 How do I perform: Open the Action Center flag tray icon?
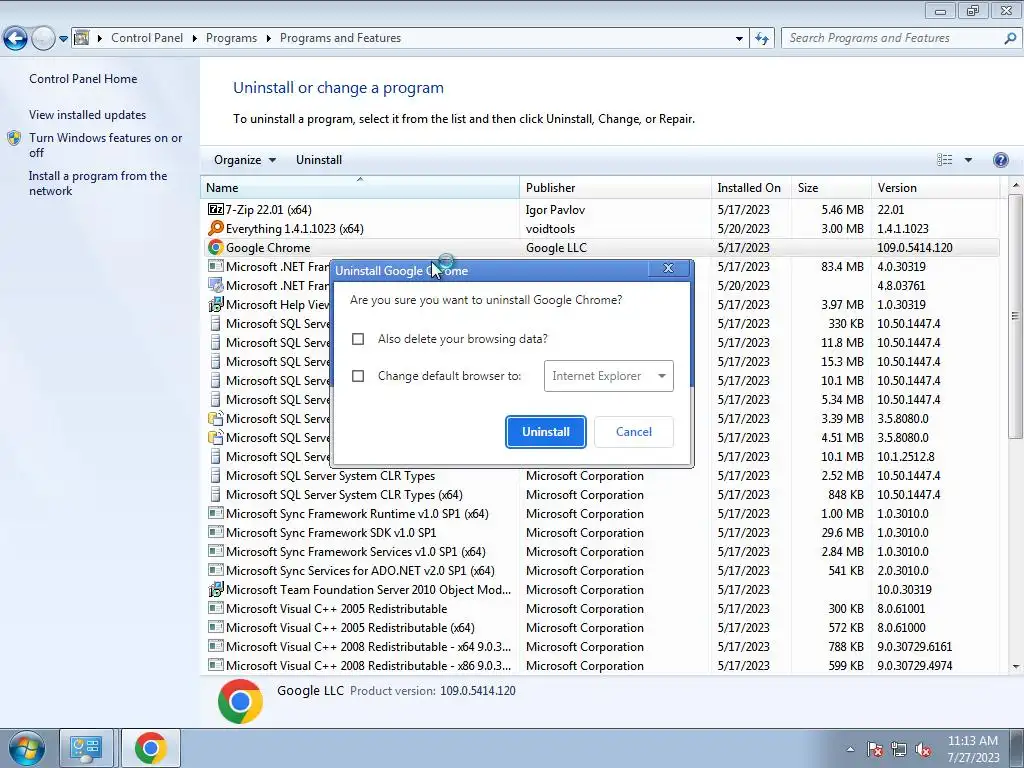pos(875,749)
